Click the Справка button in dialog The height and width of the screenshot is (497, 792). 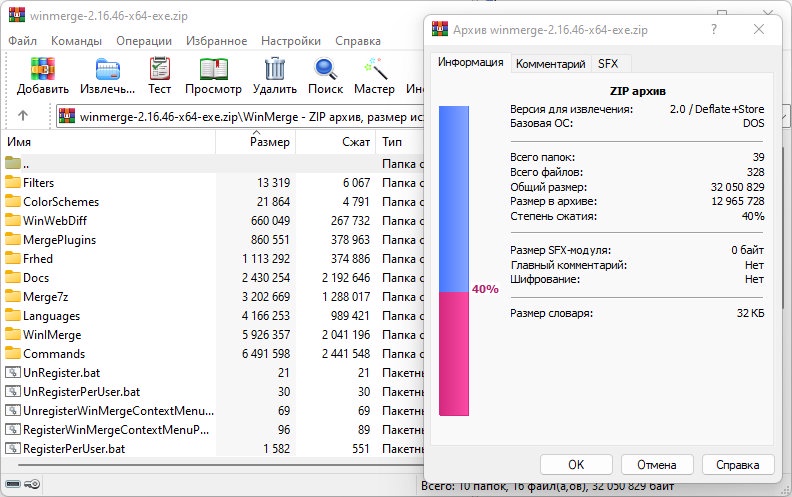[737, 465]
